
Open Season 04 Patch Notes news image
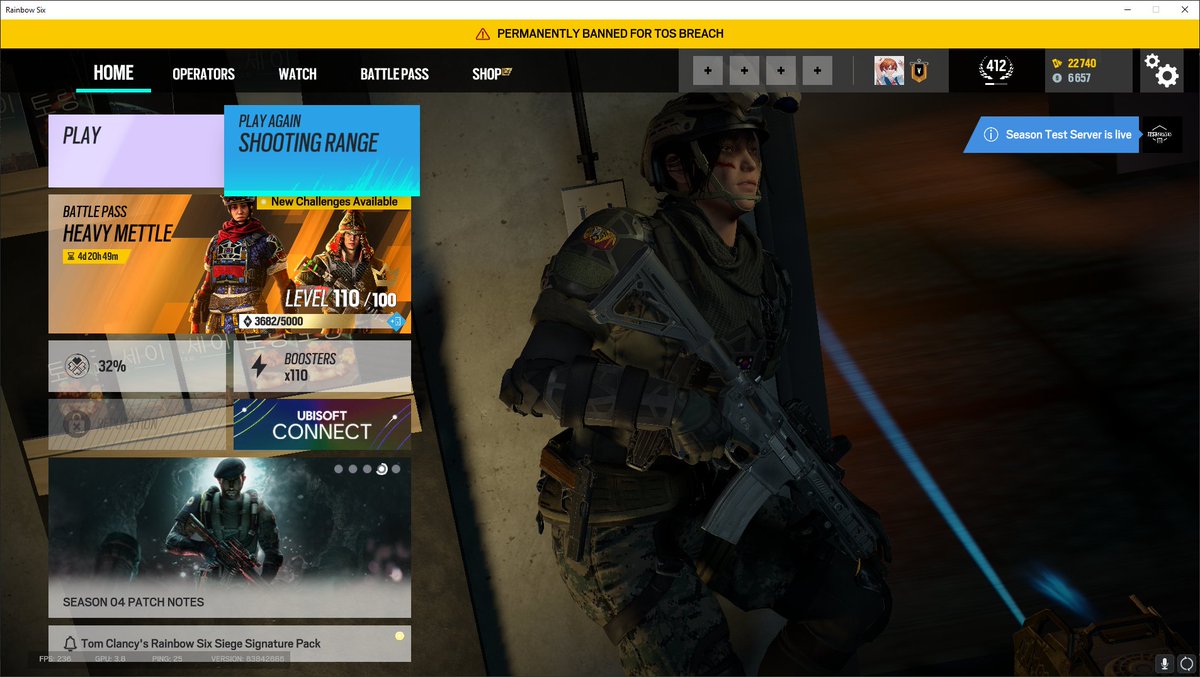229,537
